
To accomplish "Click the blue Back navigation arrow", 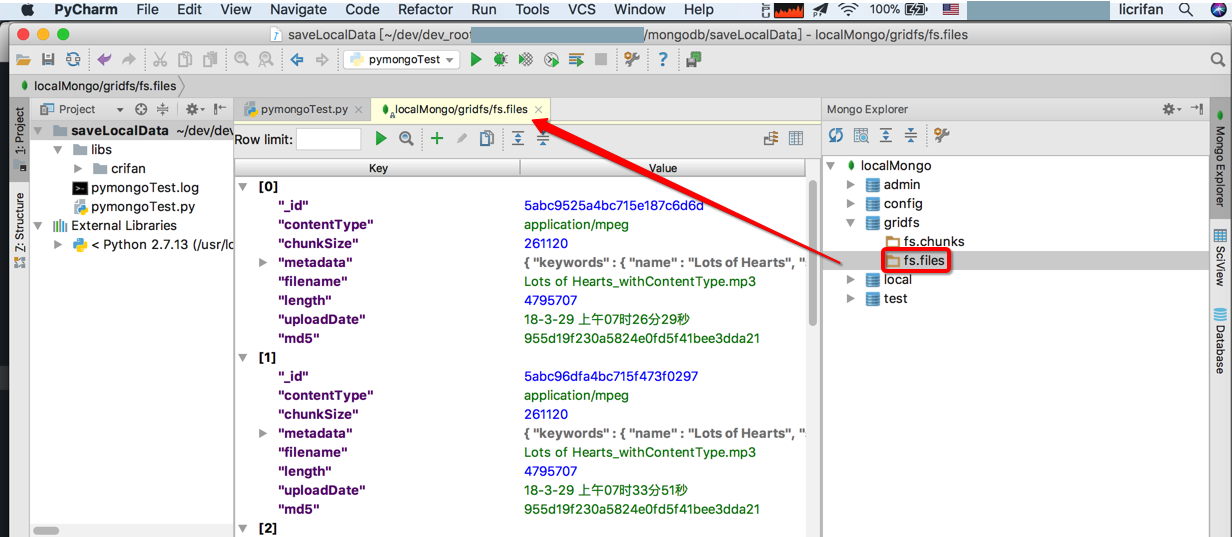I will (x=297, y=60).
